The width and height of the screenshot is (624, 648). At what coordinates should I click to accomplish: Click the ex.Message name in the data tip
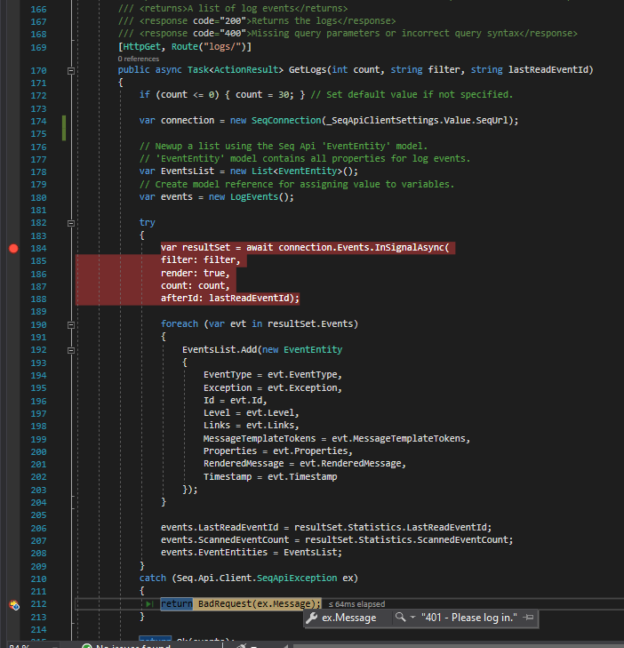[x=349, y=618]
